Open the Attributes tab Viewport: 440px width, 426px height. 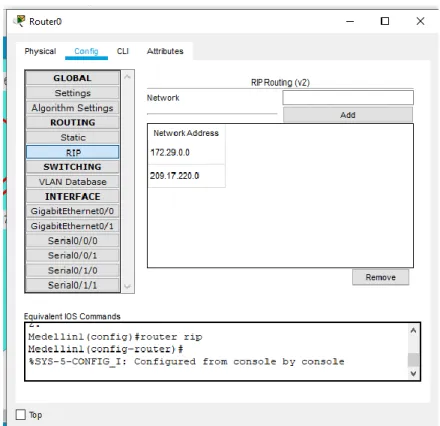(x=165, y=51)
